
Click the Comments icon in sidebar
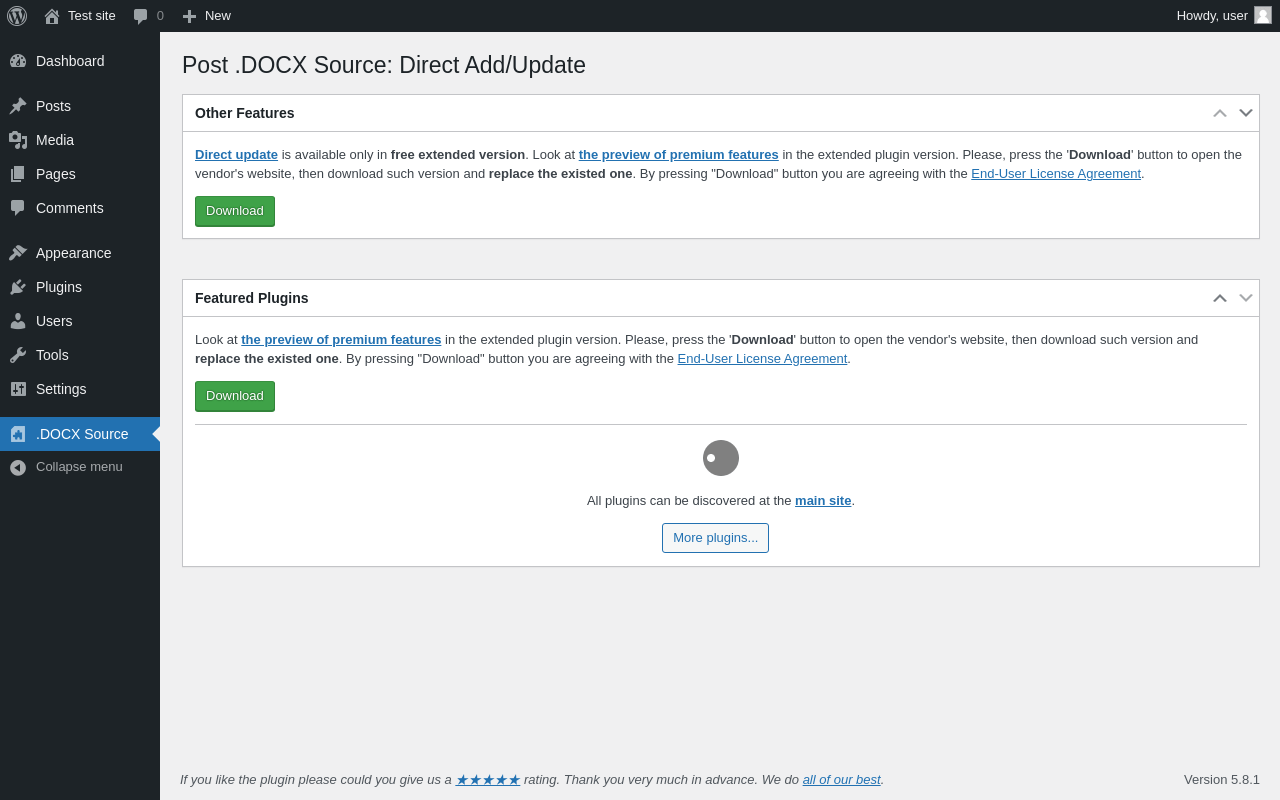pos(18,208)
